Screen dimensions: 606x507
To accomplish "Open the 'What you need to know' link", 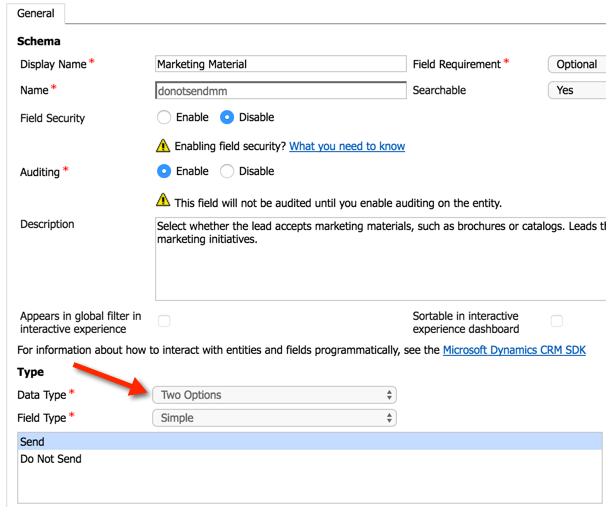I will 347,146.
